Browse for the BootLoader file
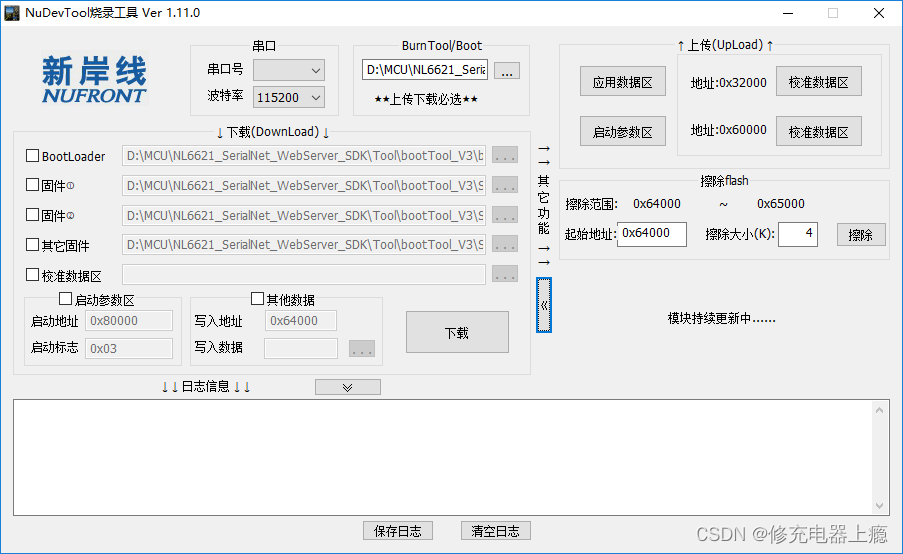The width and height of the screenshot is (903, 554). pyautogui.click(x=505, y=155)
